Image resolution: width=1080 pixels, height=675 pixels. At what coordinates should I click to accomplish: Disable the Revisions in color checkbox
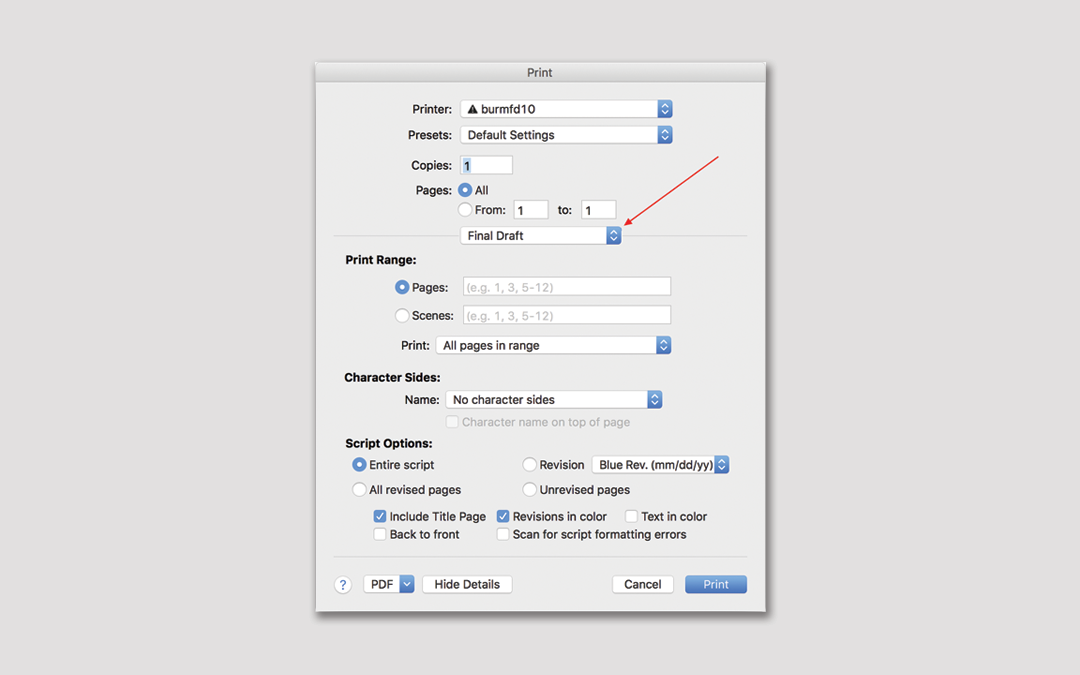click(x=503, y=517)
